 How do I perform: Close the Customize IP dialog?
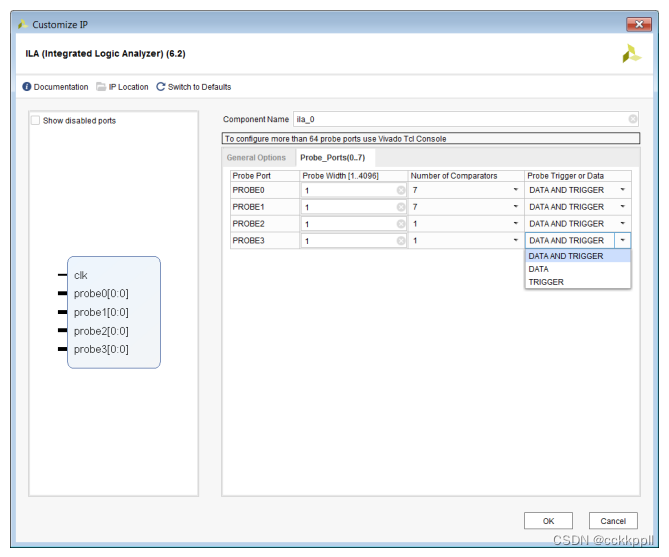pyautogui.click(x=639, y=24)
